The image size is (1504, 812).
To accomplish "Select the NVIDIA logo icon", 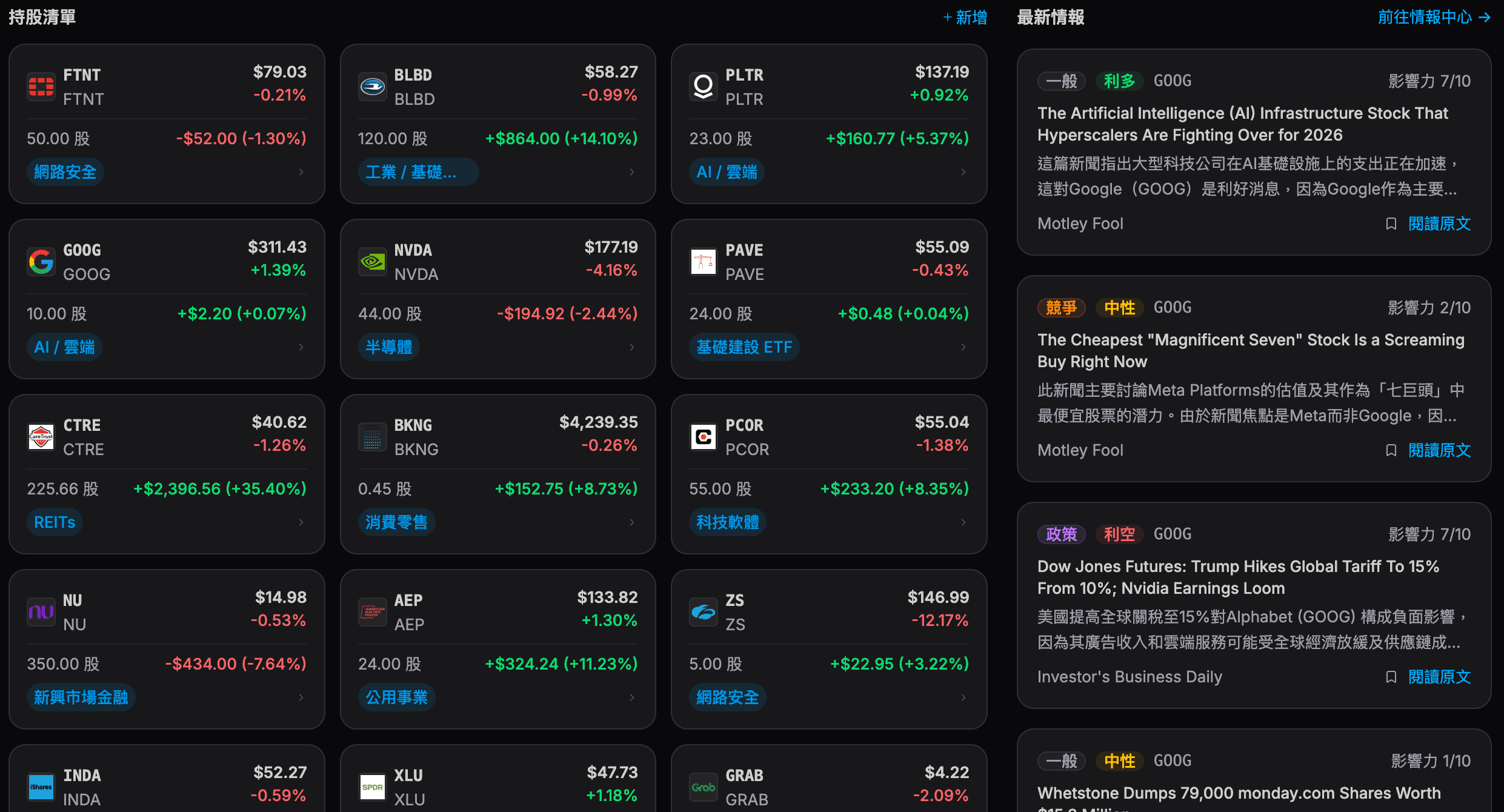I will tap(373, 262).
